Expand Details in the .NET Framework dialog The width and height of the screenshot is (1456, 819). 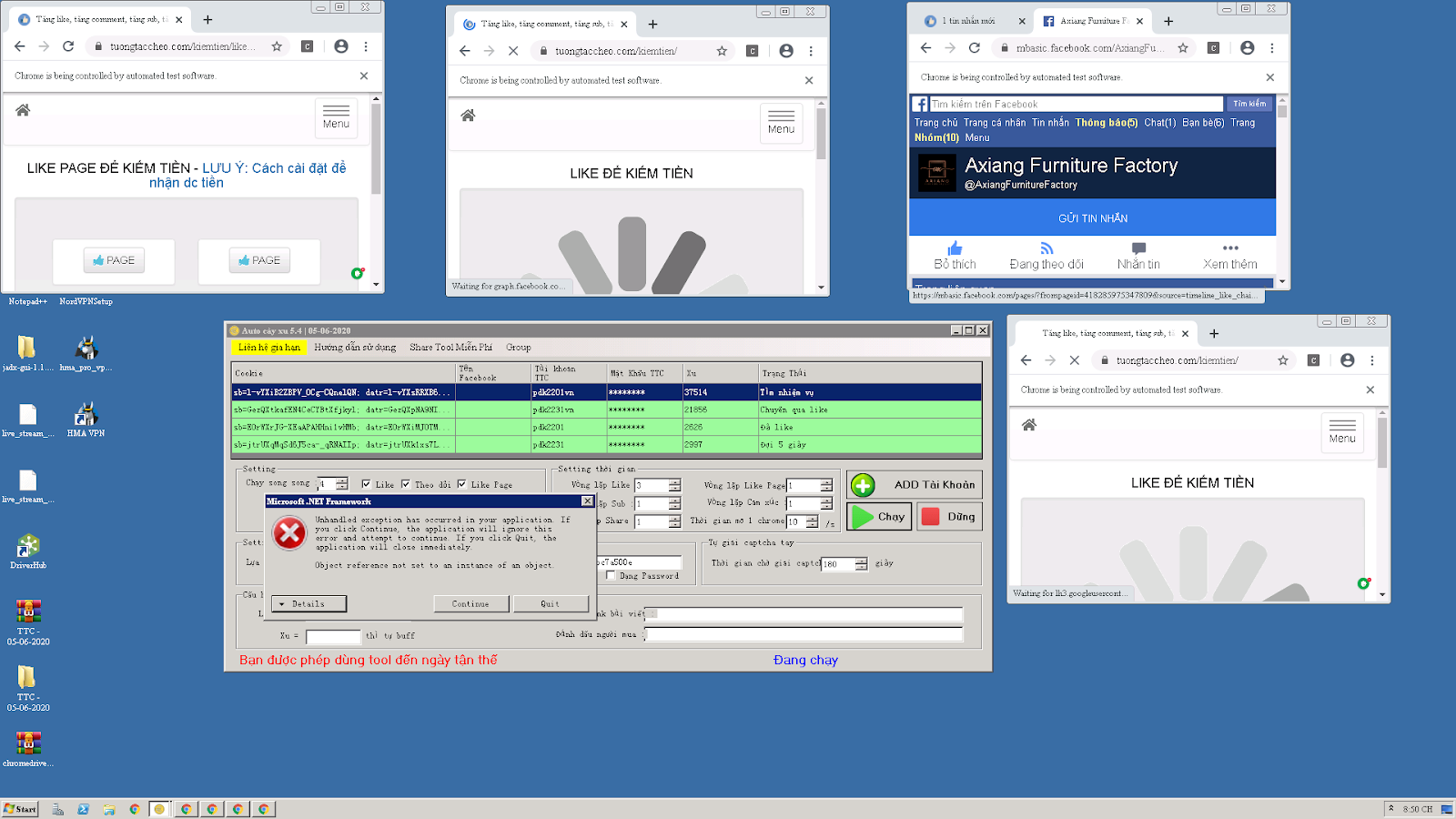pyautogui.click(x=308, y=603)
